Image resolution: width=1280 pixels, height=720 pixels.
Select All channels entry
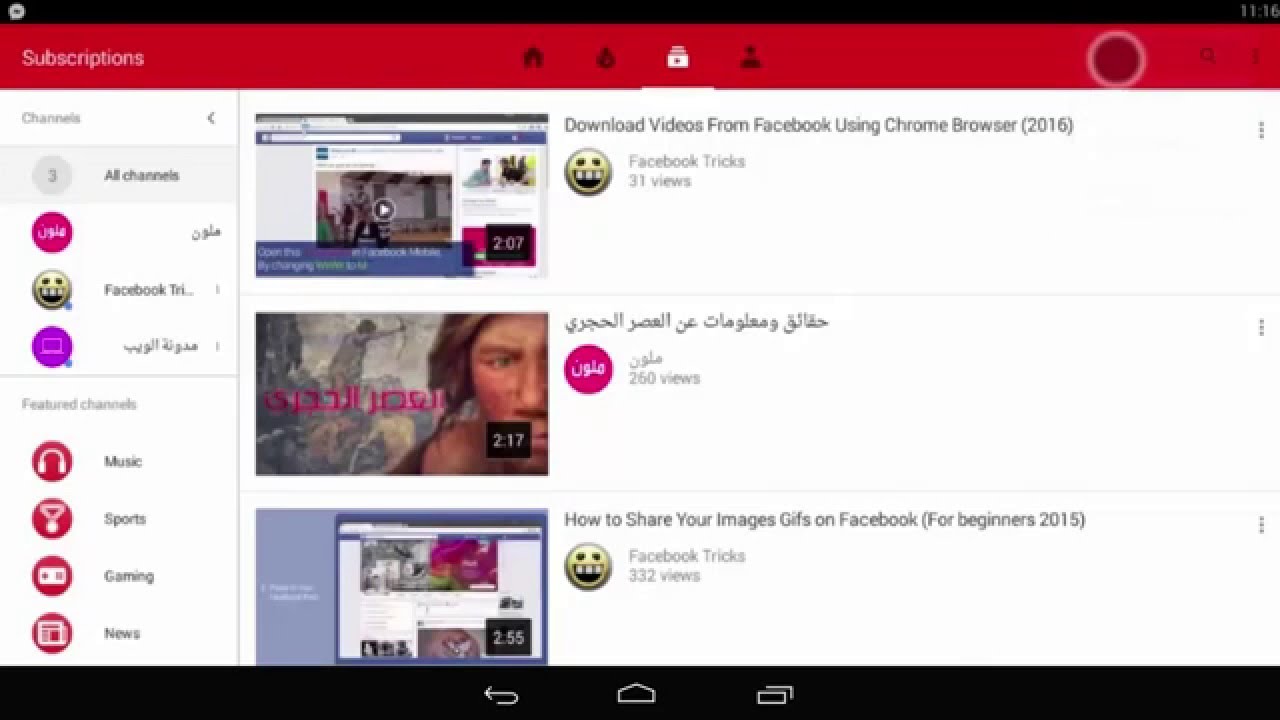(119, 175)
